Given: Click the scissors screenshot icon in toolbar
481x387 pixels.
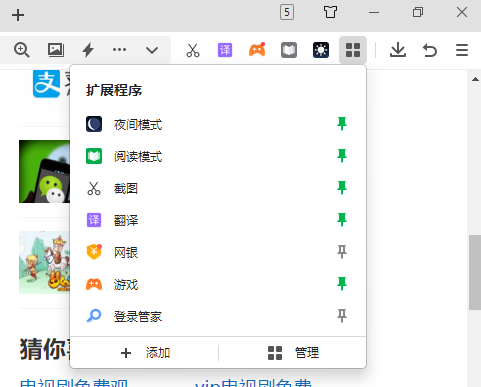Looking at the screenshot, I should [x=193, y=50].
